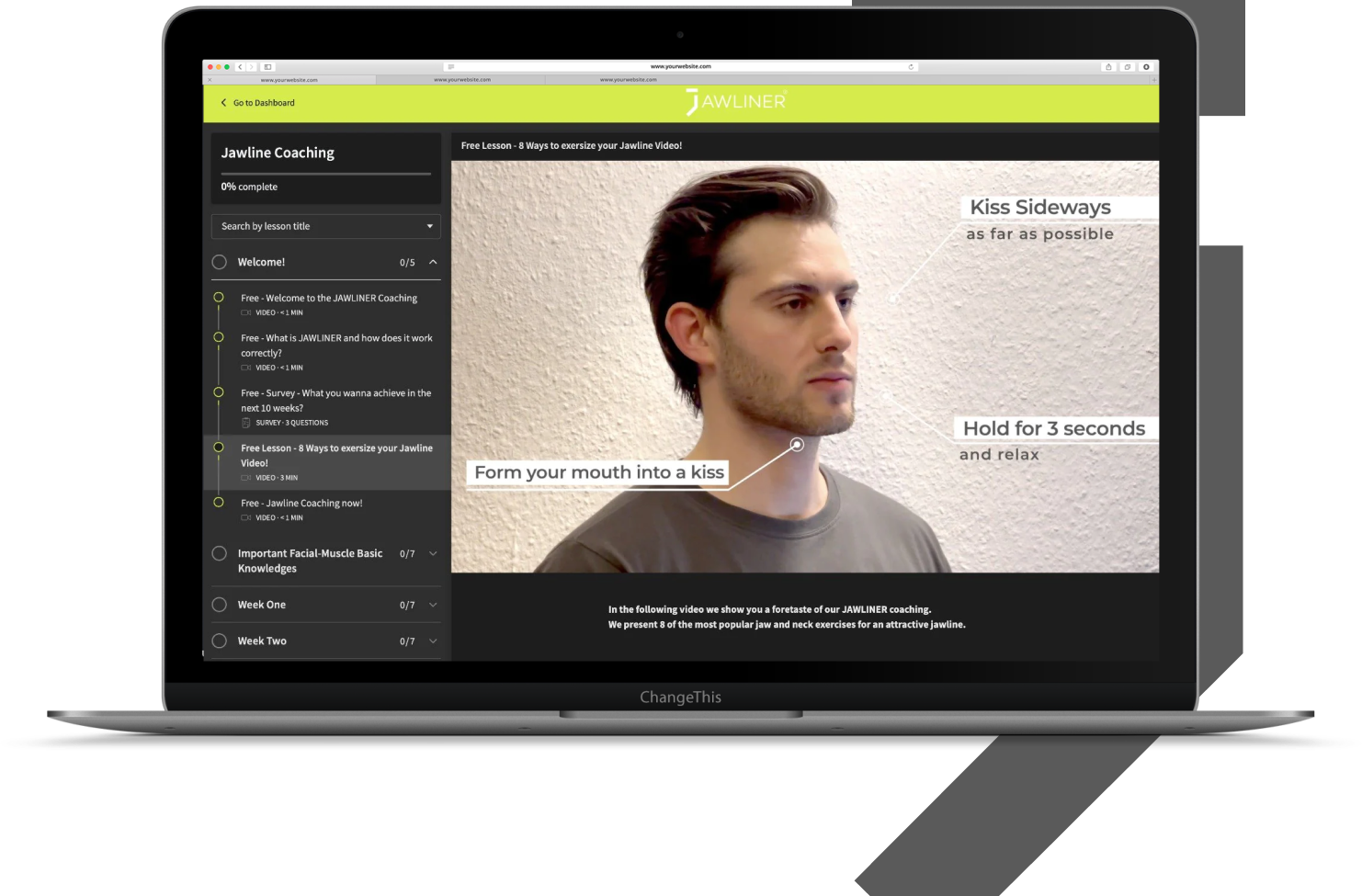Mark the 8 Ways to exersize lesson circle
1362x896 pixels.
[219, 448]
